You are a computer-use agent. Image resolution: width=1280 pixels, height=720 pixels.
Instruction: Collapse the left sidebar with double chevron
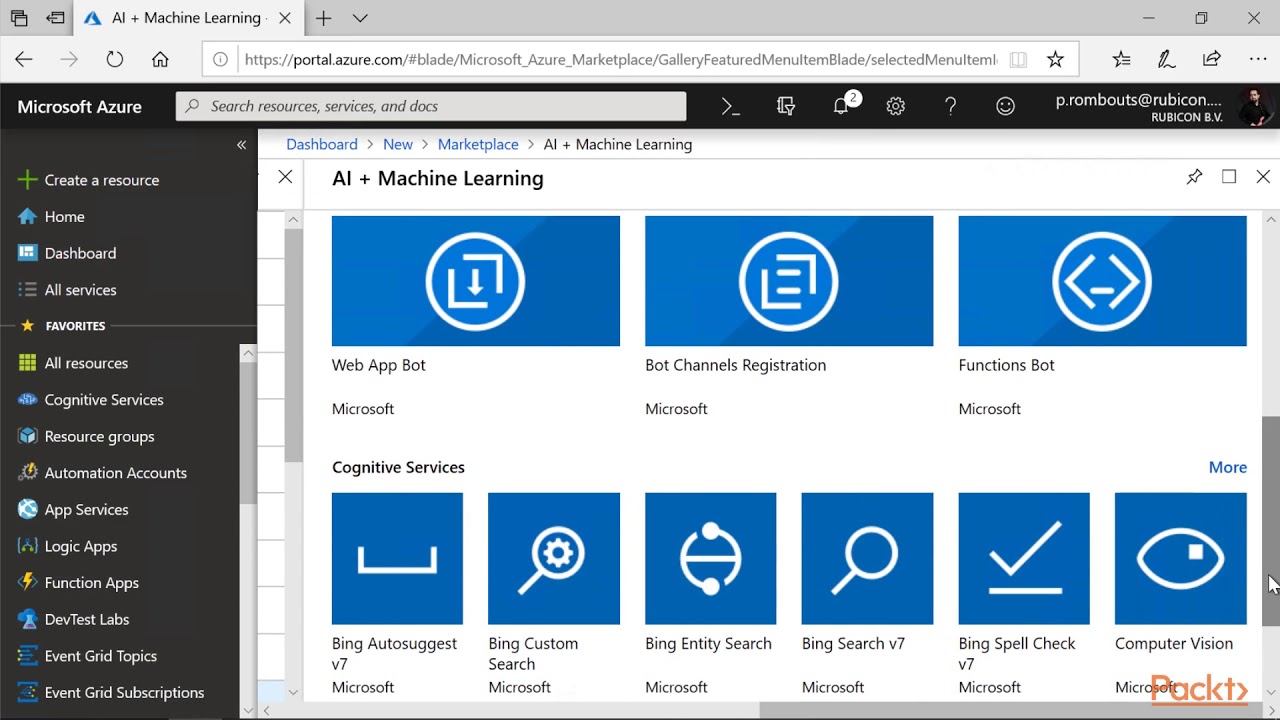[x=241, y=145]
